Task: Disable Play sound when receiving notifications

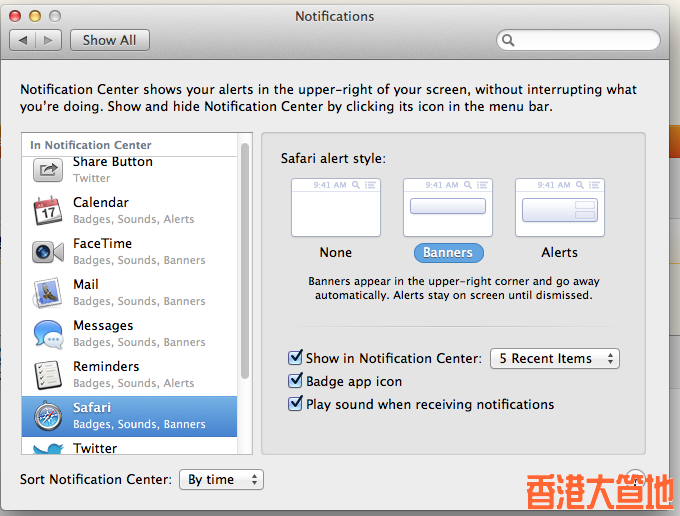Action: tap(295, 404)
